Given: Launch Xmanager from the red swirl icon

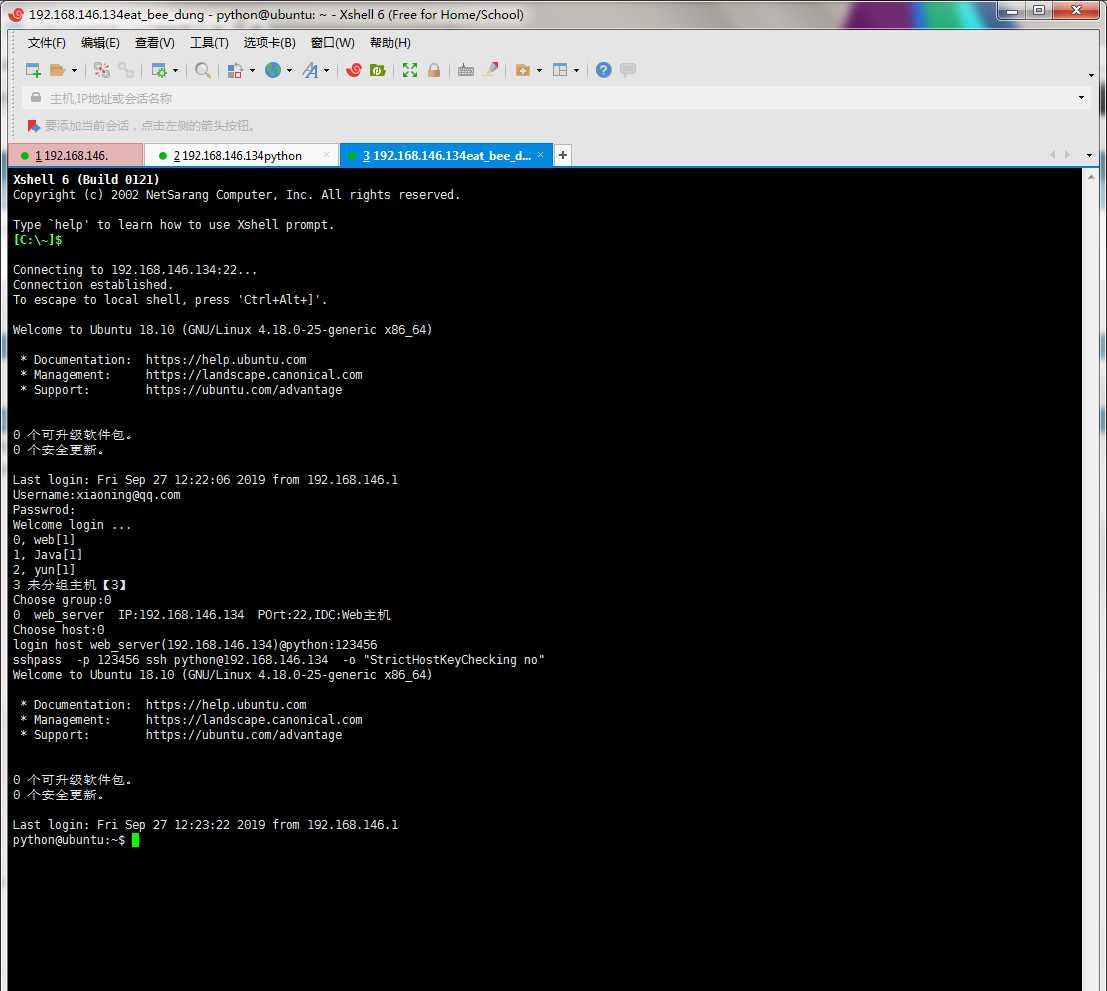Looking at the screenshot, I should (354, 70).
